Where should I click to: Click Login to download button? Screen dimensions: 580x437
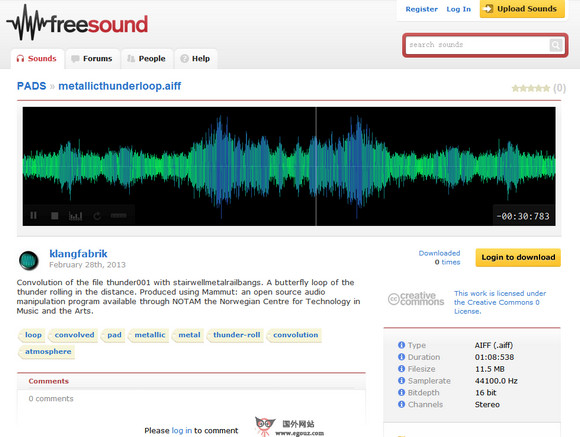pos(518,257)
